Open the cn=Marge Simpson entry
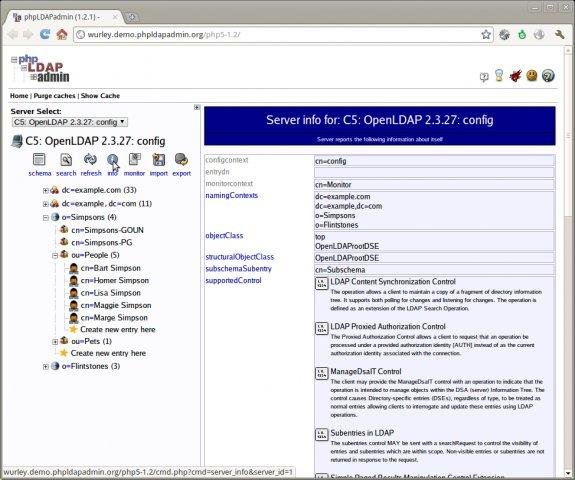This screenshot has width=575, height=480. click(114, 318)
